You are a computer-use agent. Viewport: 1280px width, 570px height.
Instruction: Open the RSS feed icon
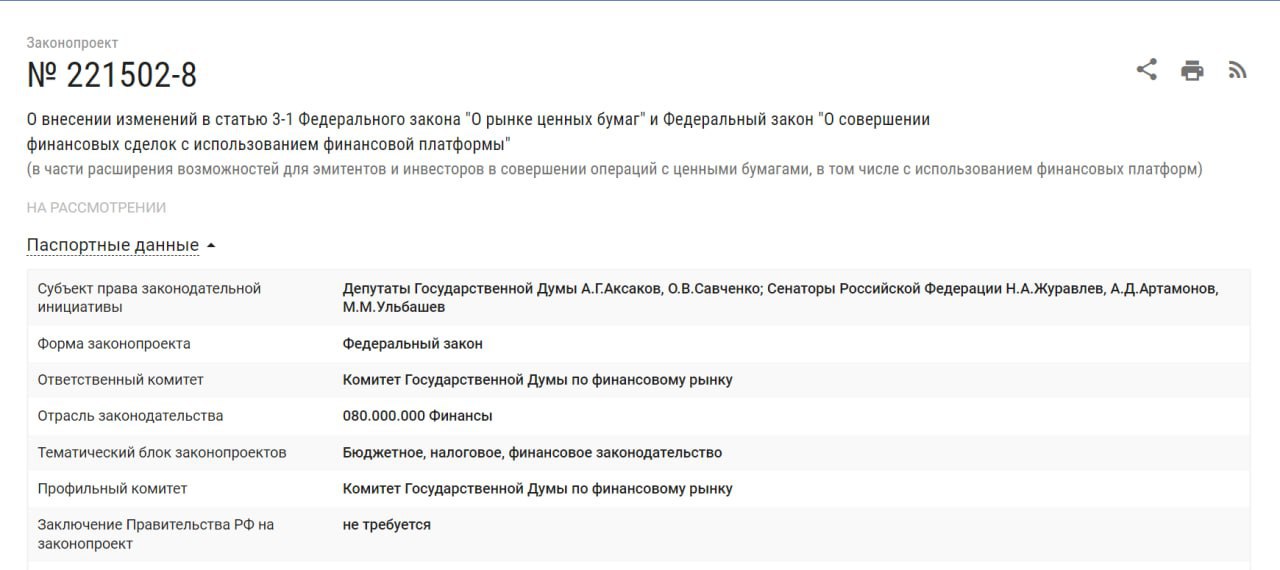click(x=1238, y=70)
